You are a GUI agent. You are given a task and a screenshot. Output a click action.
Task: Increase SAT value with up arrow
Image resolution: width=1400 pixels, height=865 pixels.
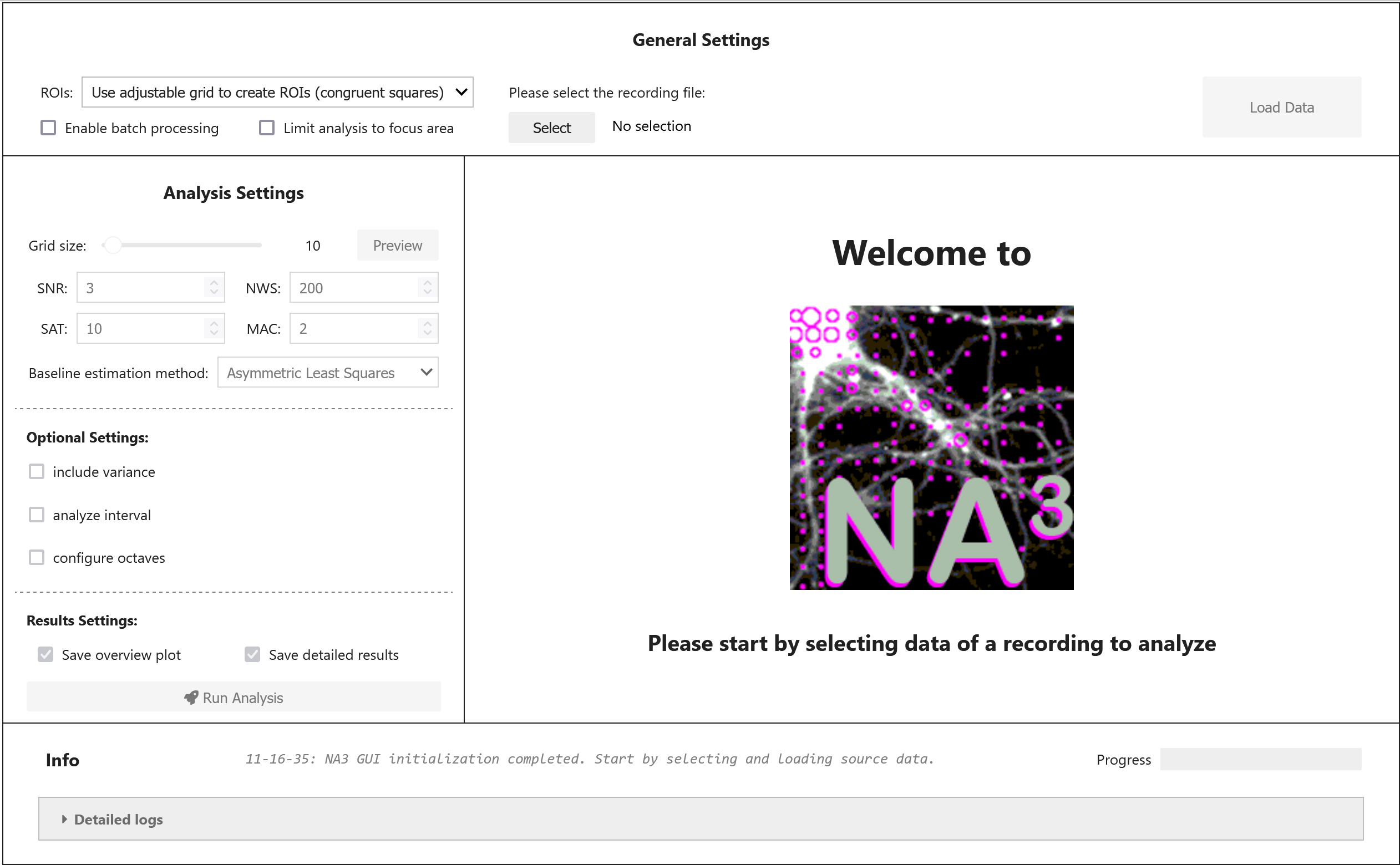point(214,323)
